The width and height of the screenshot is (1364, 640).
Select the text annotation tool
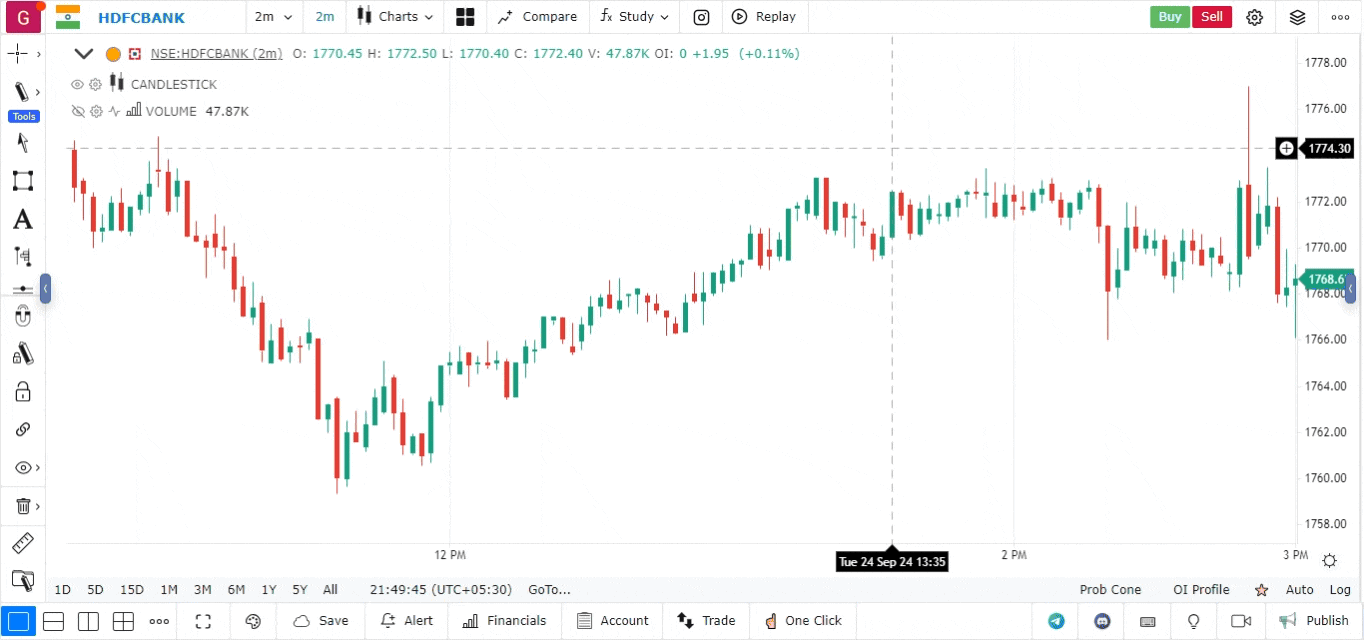[22, 220]
